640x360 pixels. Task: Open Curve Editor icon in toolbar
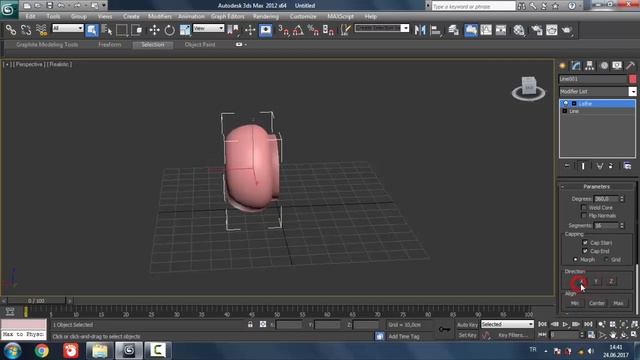(486, 30)
